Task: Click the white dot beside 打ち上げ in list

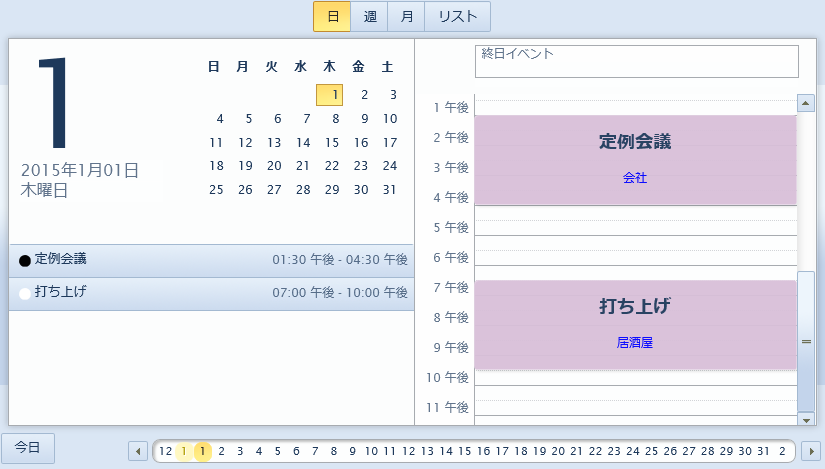Action: [25, 294]
